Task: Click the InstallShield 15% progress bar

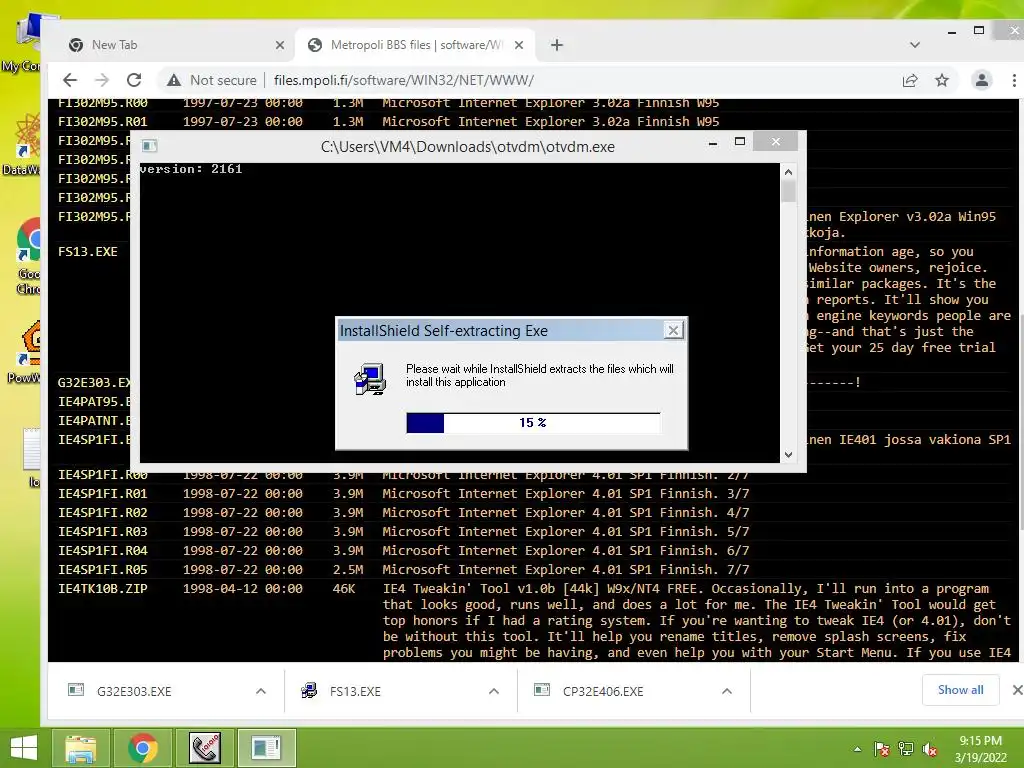Action: click(x=533, y=423)
